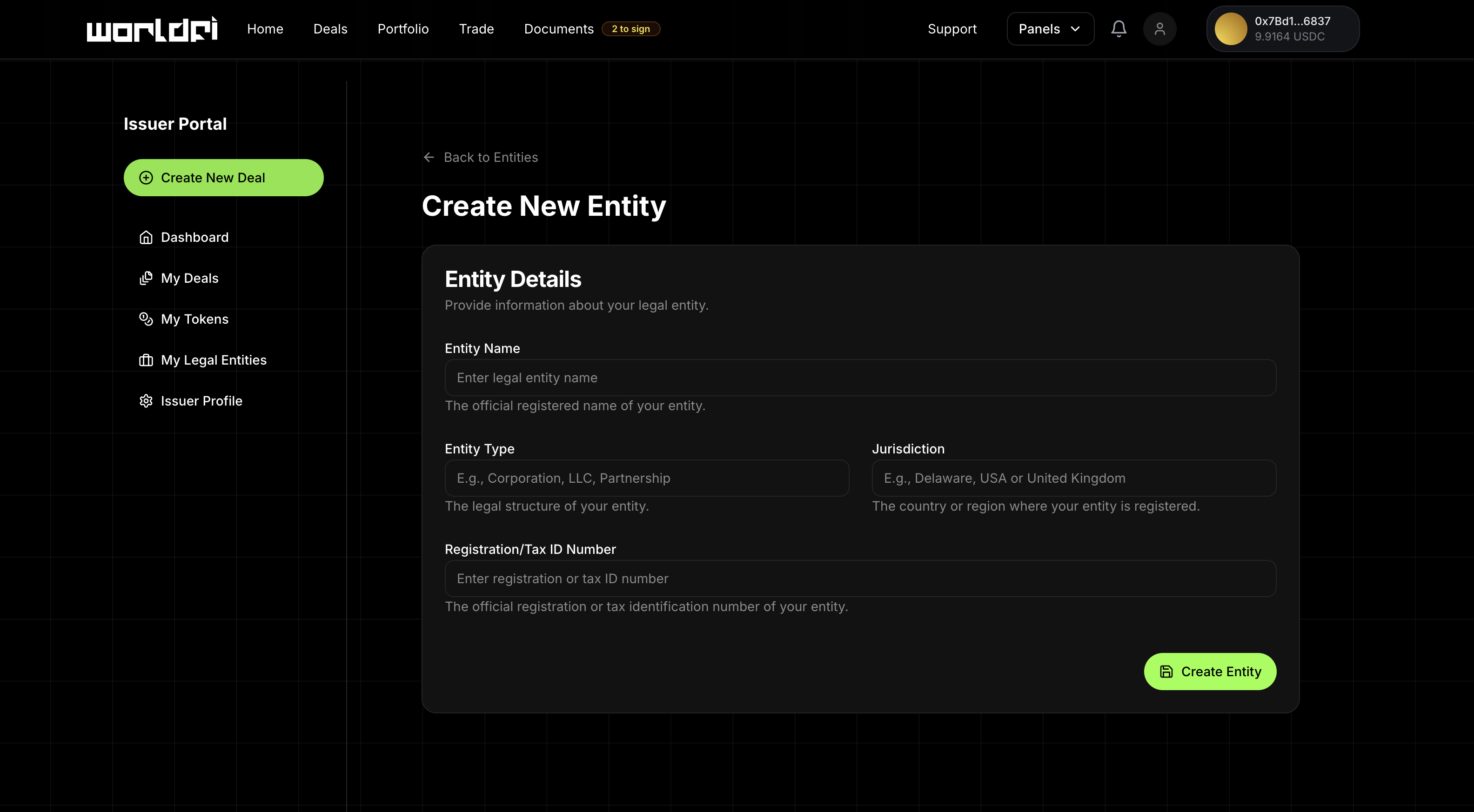Click the Dashboard home icon

[x=146, y=237]
